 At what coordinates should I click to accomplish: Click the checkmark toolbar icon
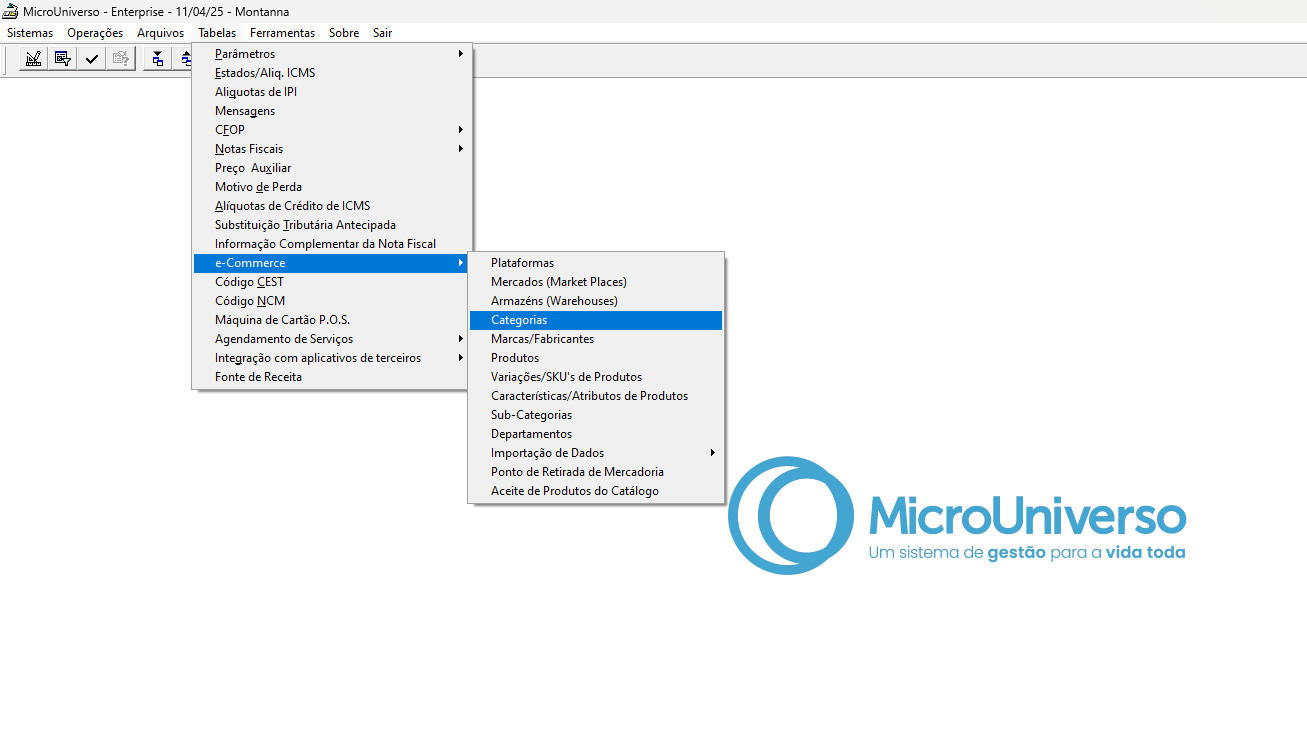pyautogui.click(x=91, y=58)
